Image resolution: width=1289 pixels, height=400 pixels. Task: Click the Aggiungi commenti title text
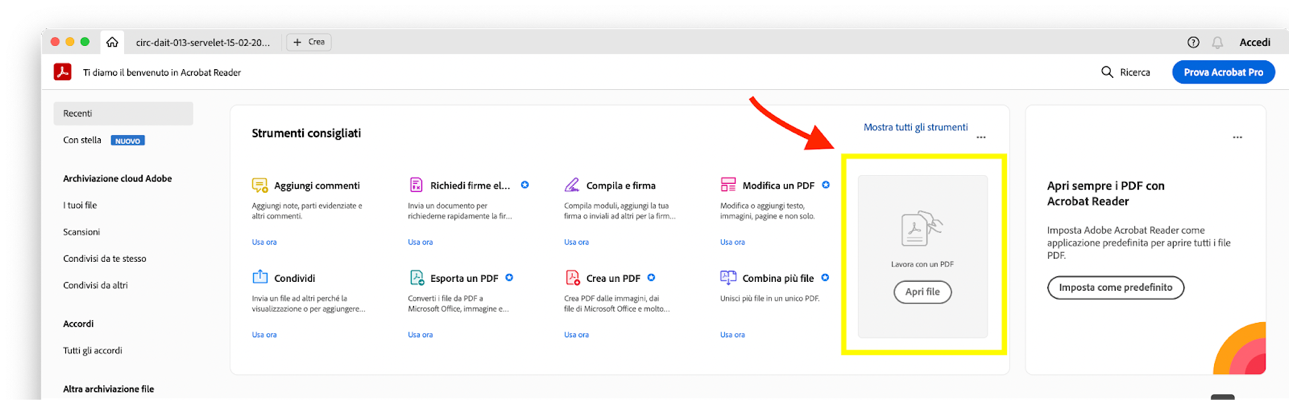pyautogui.click(x=317, y=185)
